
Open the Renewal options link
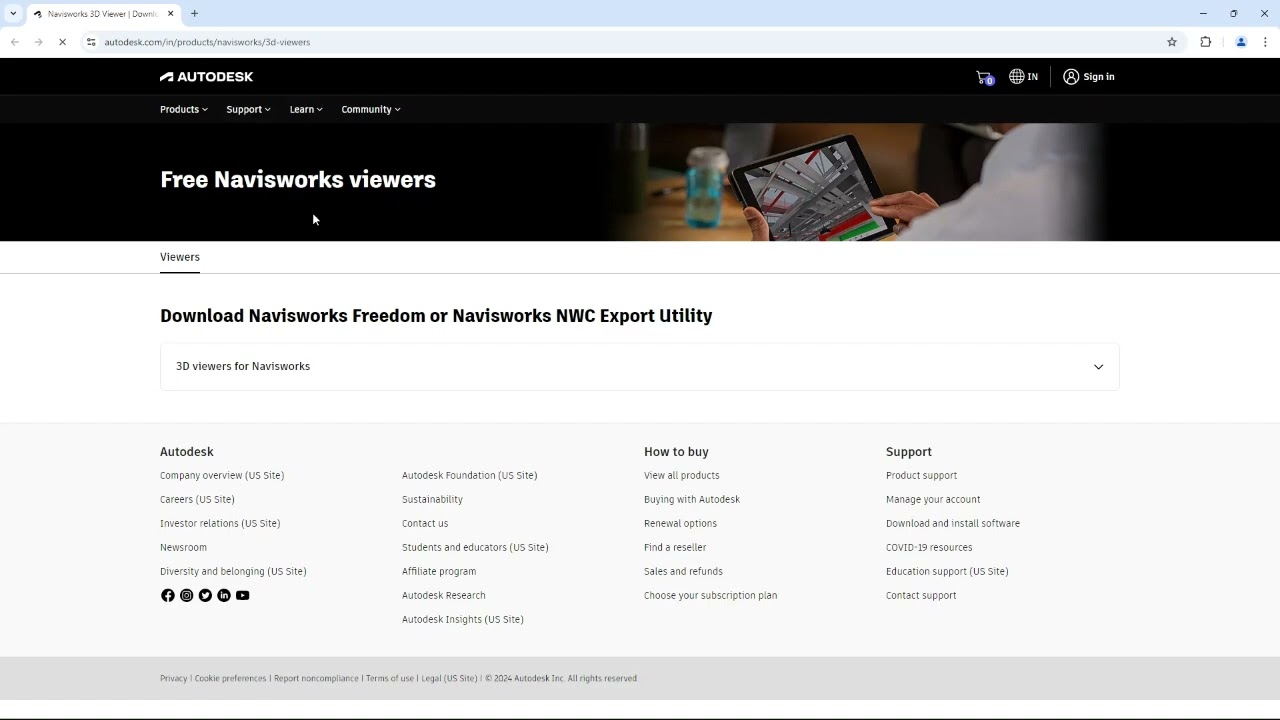pyautogui.click(x=680, y=524)
